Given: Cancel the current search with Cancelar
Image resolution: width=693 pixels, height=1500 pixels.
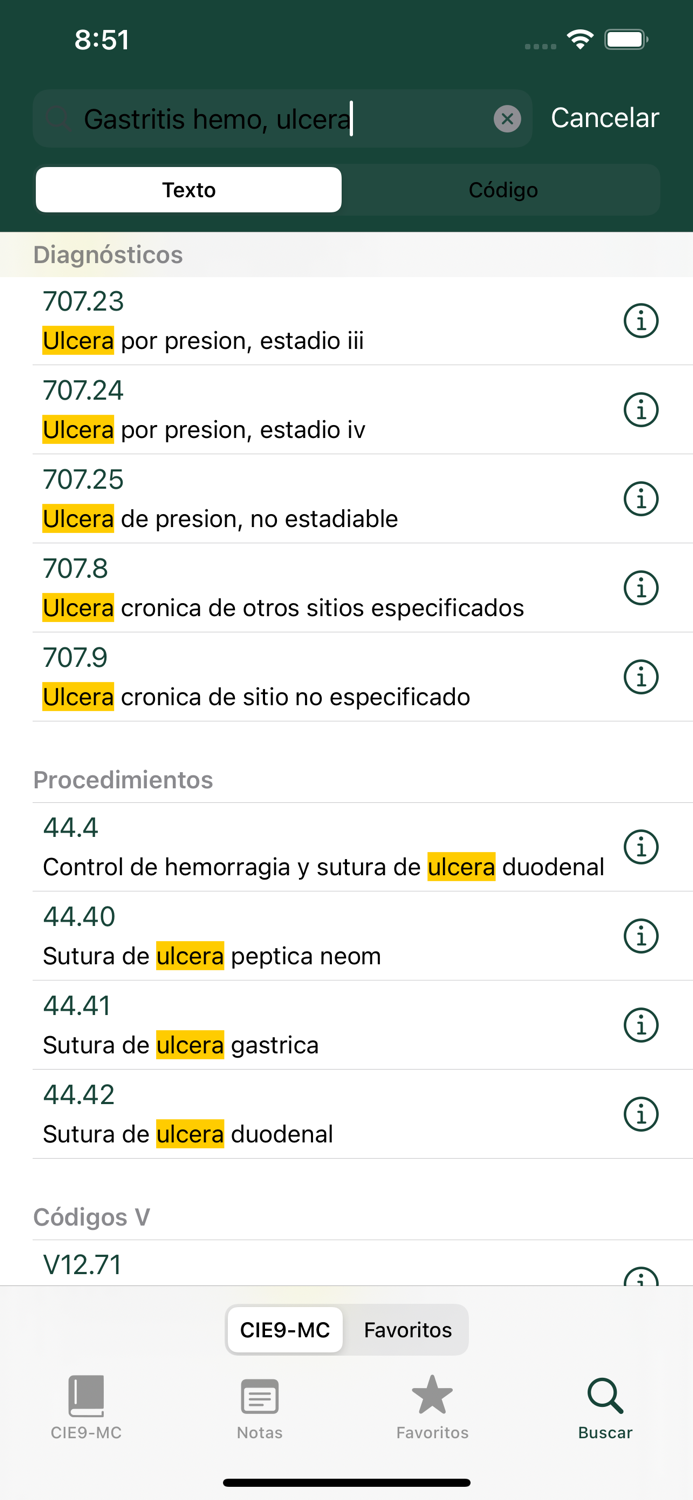Looking at the screenshot, I should pyautogui.click(x=604, y=118).
